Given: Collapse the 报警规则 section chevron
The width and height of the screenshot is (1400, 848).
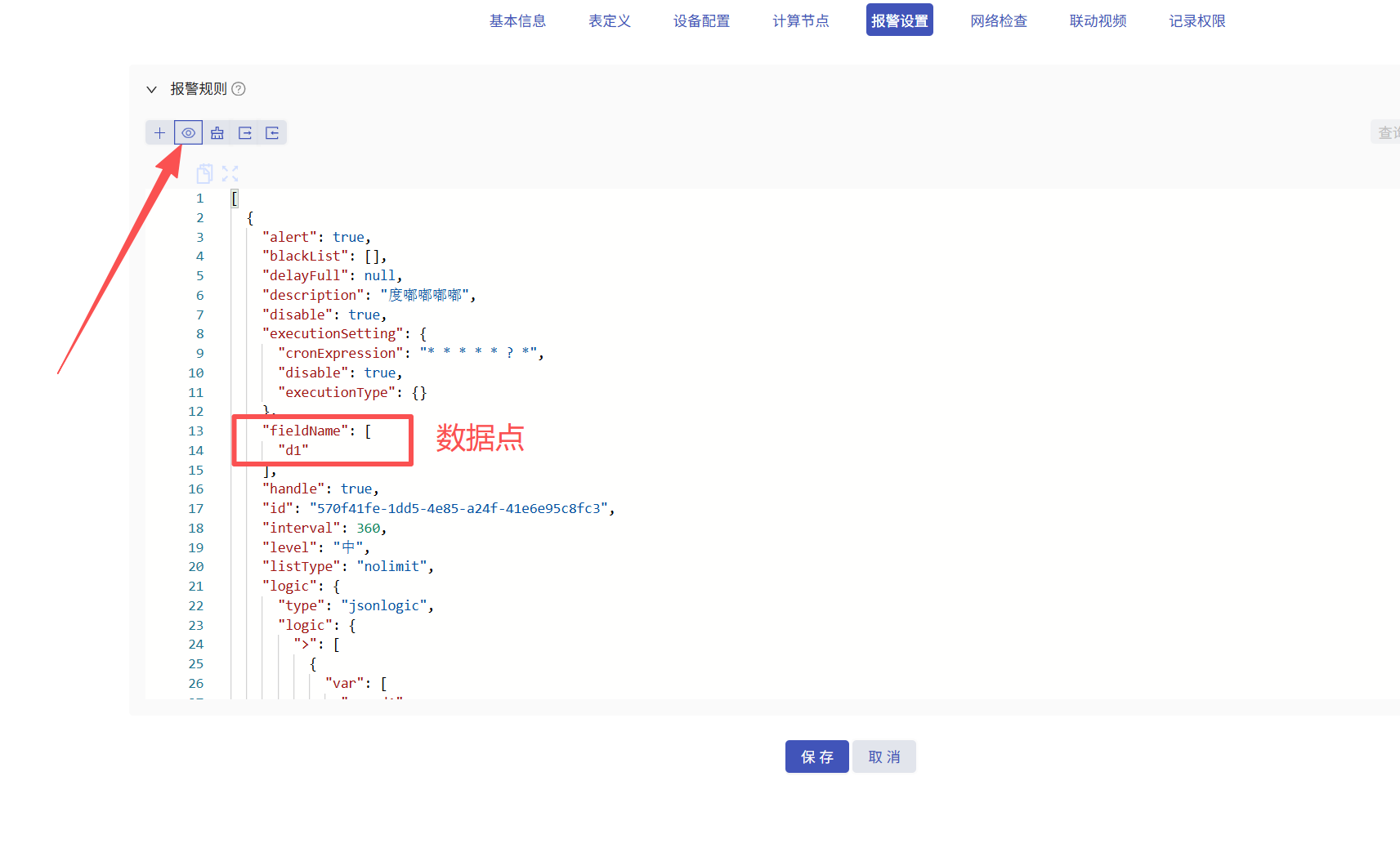Looking at the screenshot, I should point(151,89).
